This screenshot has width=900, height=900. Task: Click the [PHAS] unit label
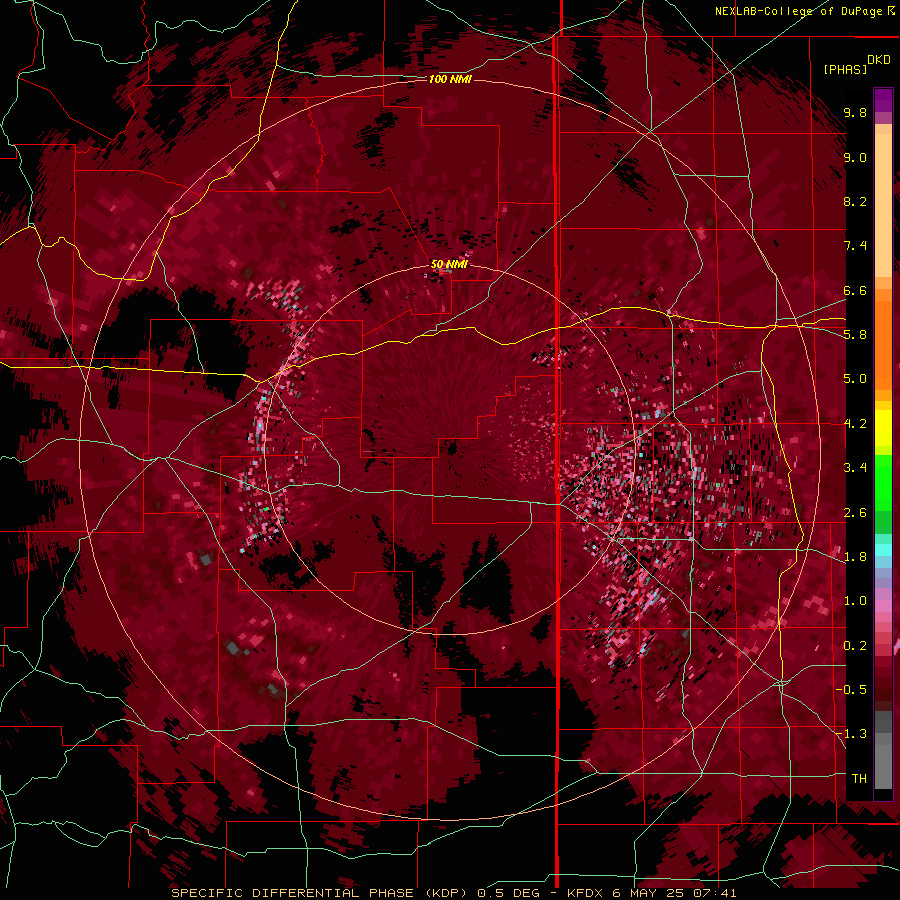click(845, 69)
